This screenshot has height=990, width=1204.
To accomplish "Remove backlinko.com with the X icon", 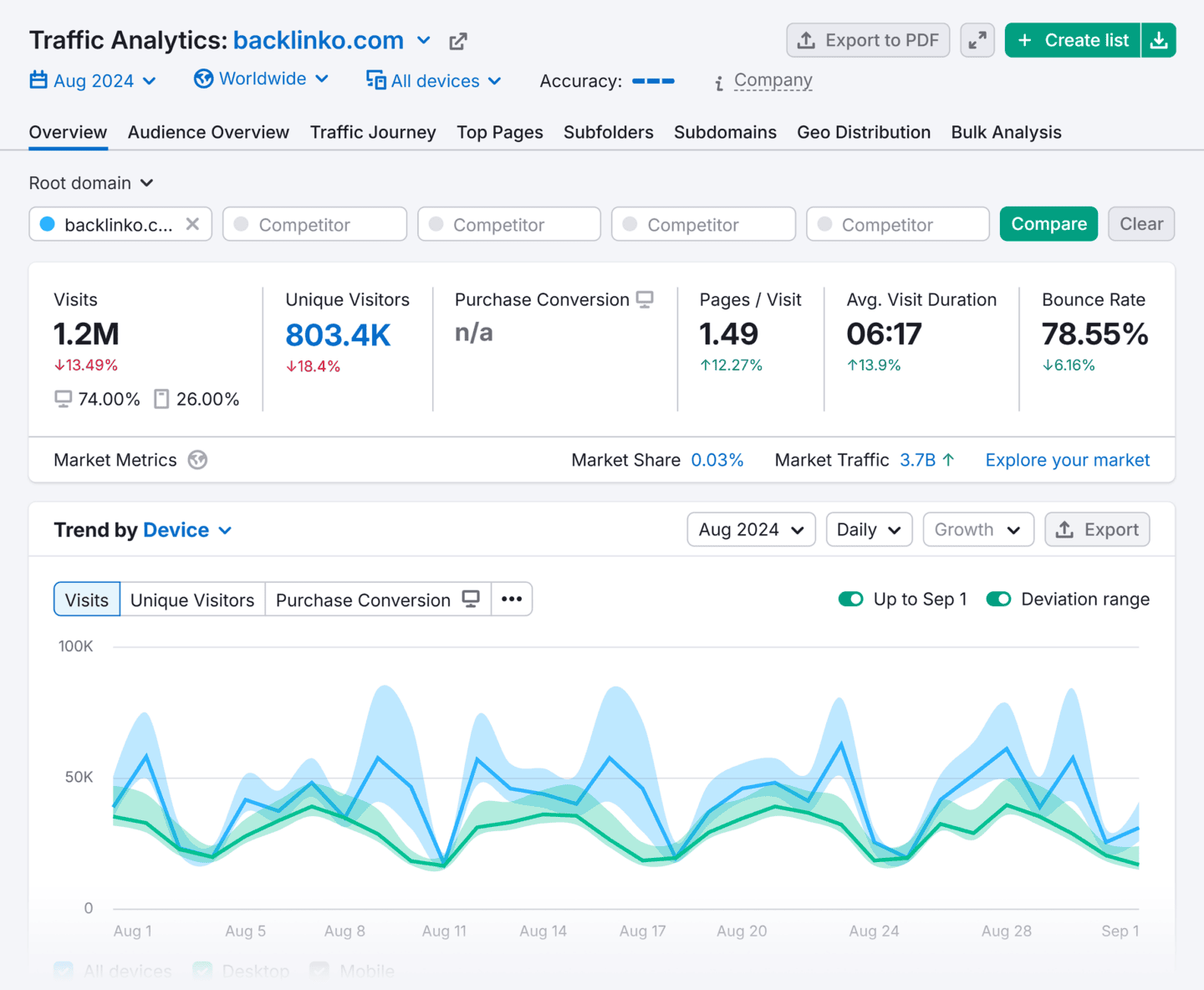I will click(x=192, y=224).
